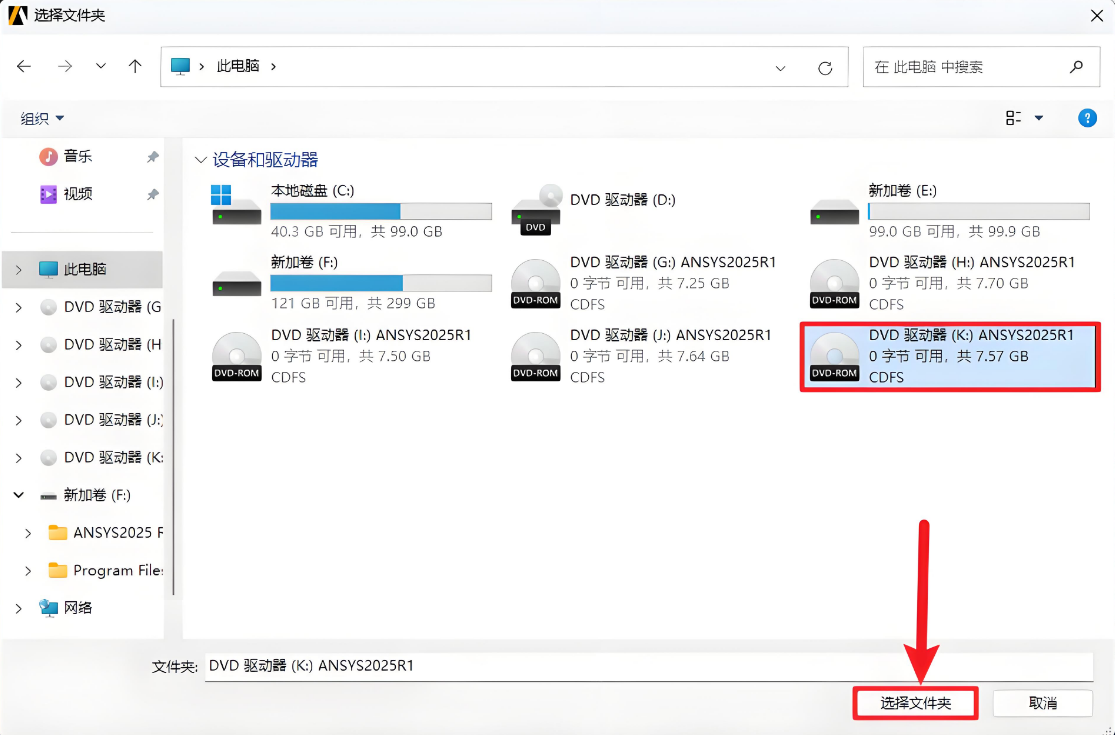Expand DVD 驱动器 (I:) in sidebar
Image resolution: width=1115 pixels, height=735 pixels.
19,382
